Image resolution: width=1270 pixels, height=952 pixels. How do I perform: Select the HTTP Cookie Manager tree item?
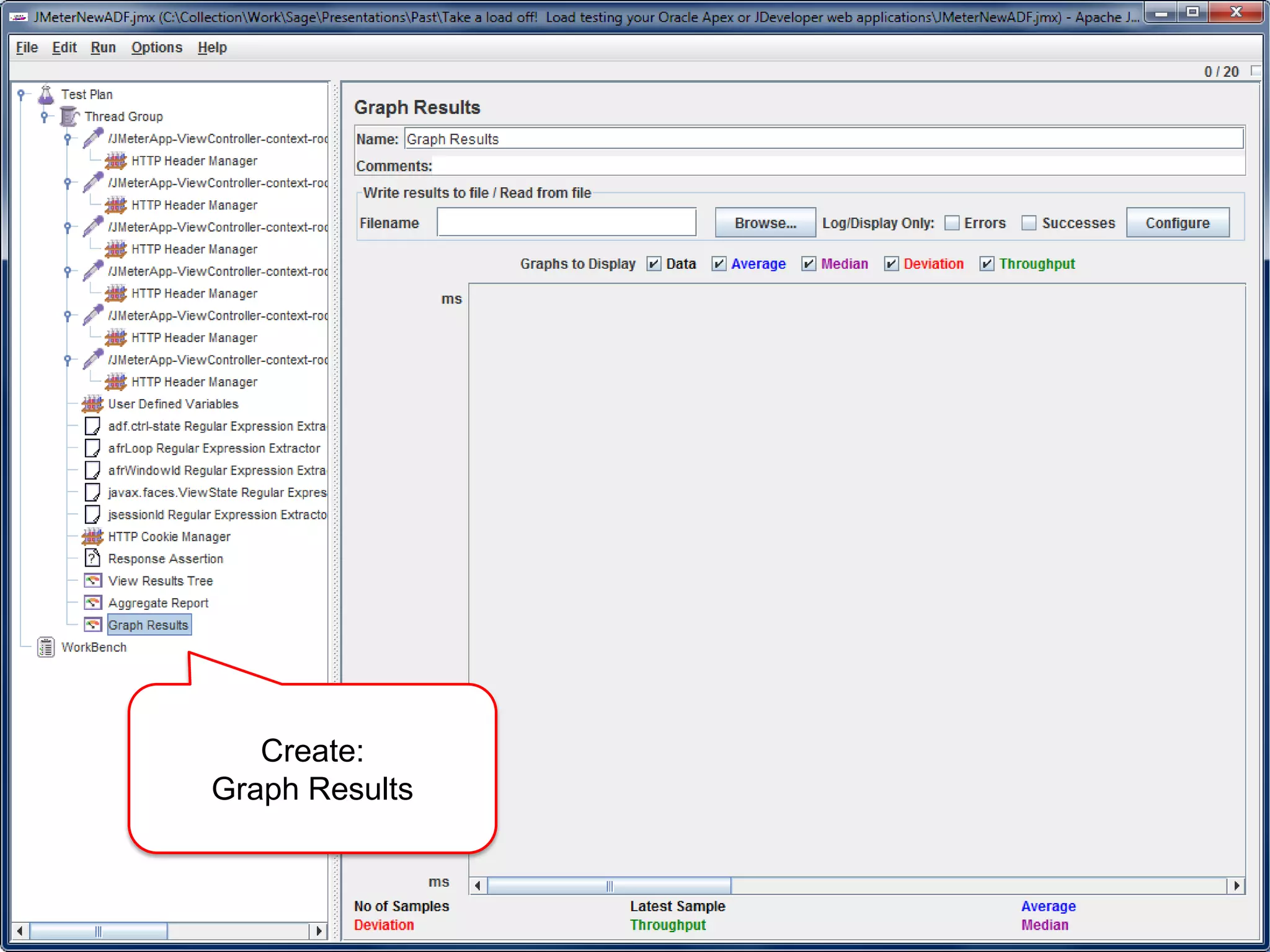(169, 537)
